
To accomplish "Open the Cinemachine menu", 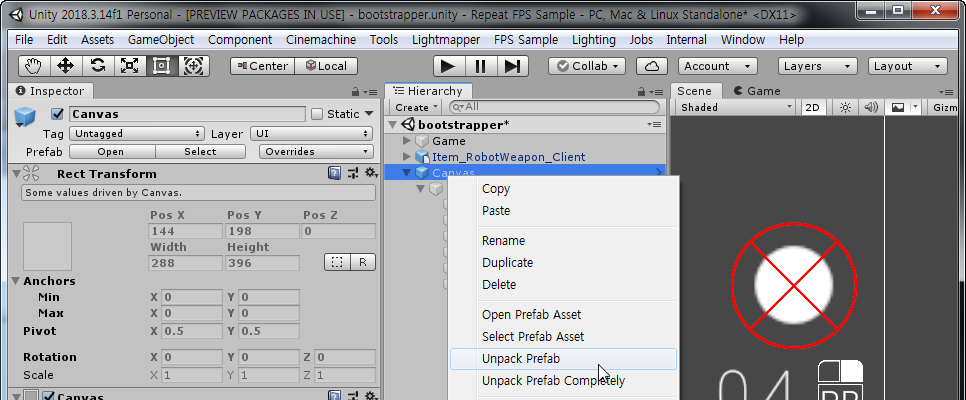I will pos(321,39).
